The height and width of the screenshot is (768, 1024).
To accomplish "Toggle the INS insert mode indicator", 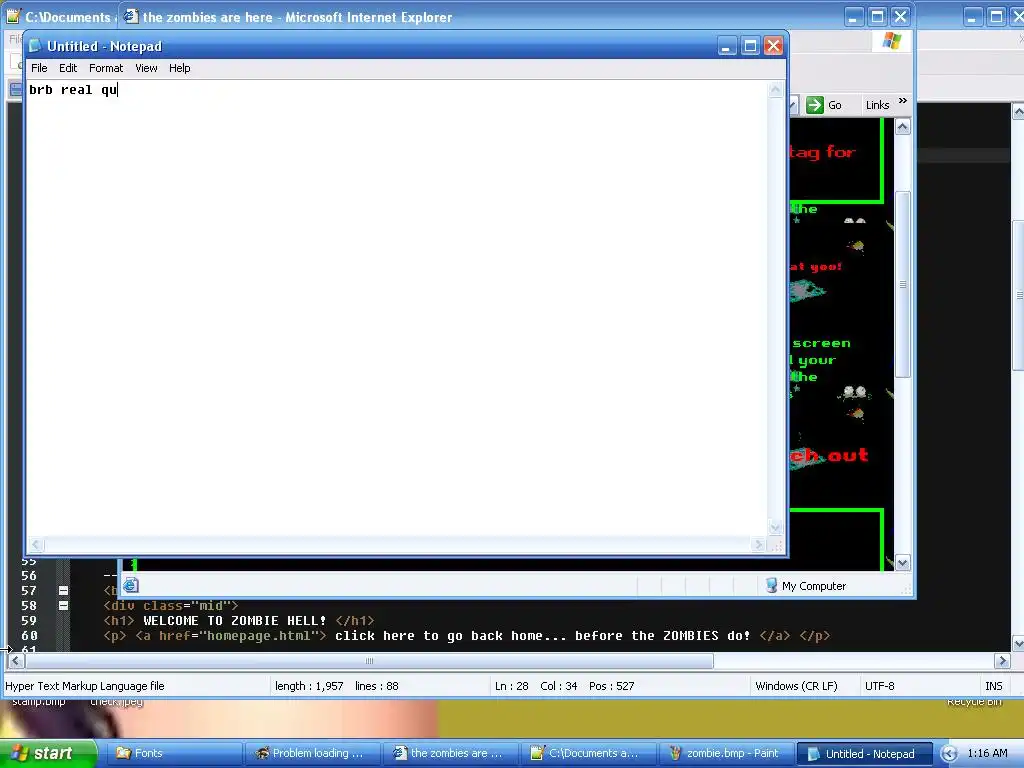I will [x=993, y=686].
